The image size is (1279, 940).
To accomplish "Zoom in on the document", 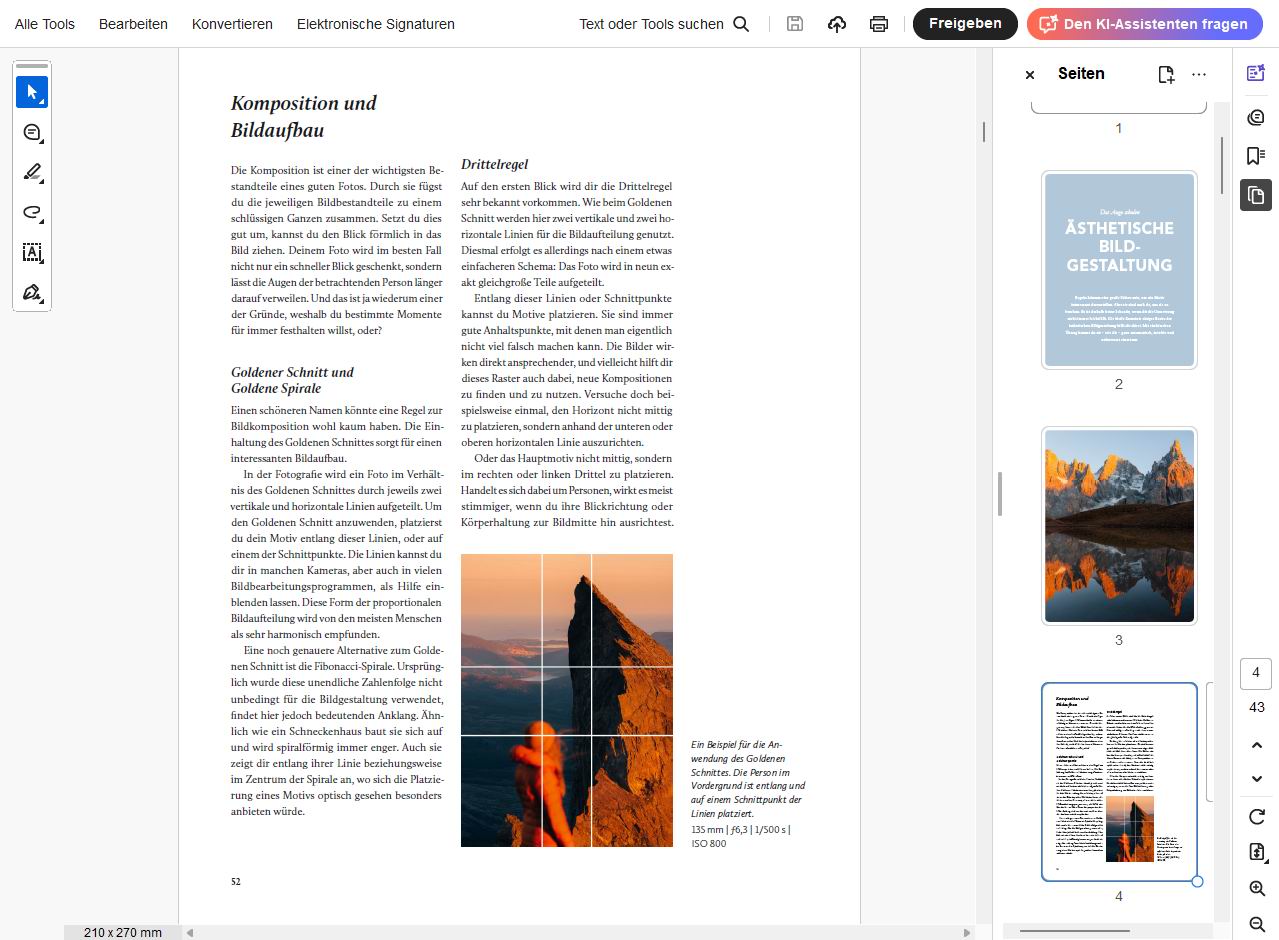I will [x=1257, y=888].
